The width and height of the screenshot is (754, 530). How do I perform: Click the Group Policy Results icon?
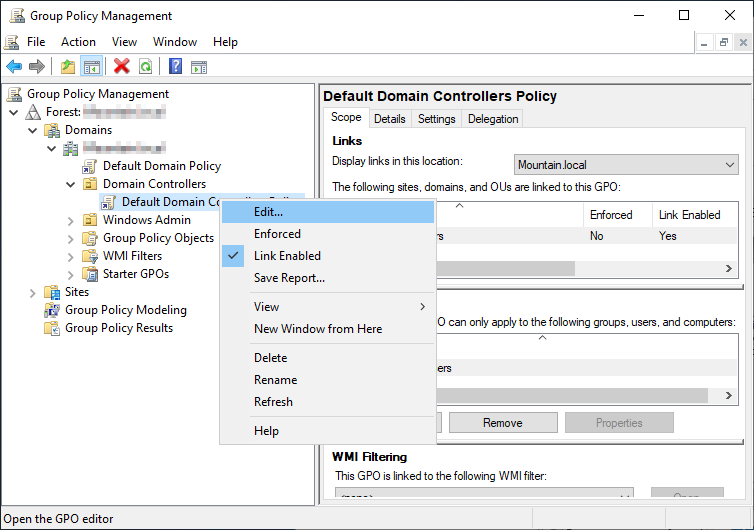[52, 328]
